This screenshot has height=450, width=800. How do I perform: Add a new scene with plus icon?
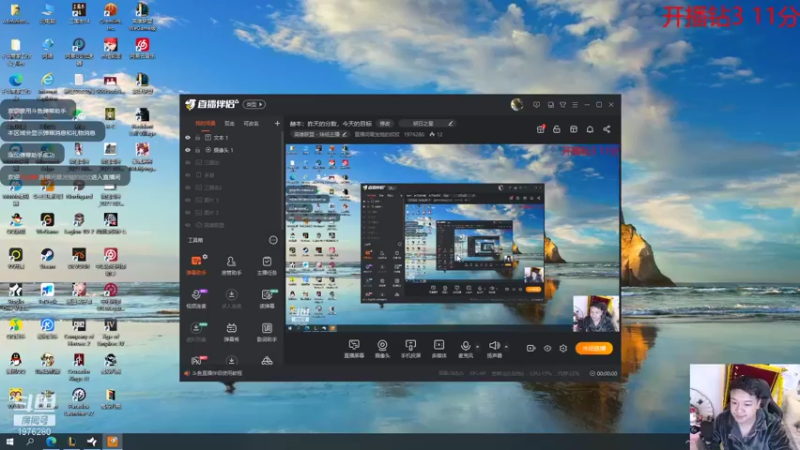277,123
